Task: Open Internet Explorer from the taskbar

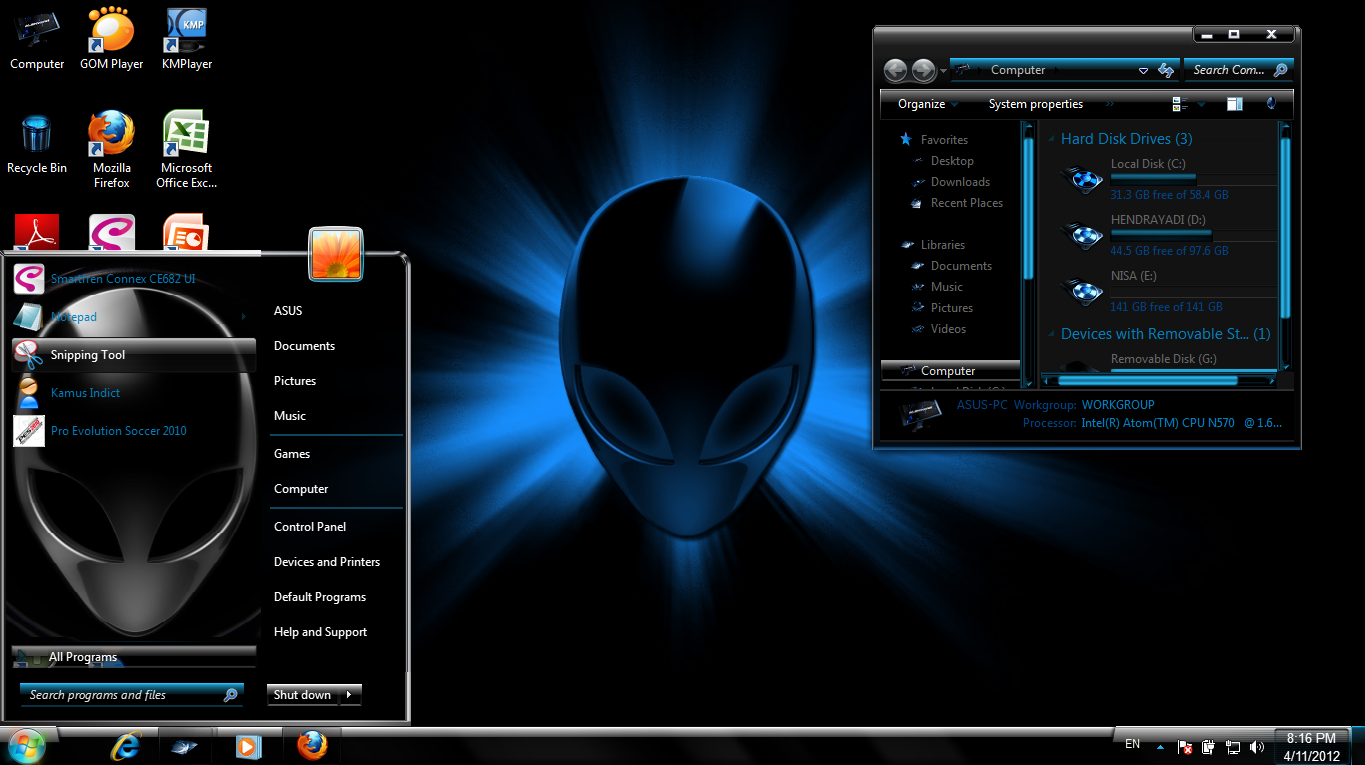Action: [126, 746]
